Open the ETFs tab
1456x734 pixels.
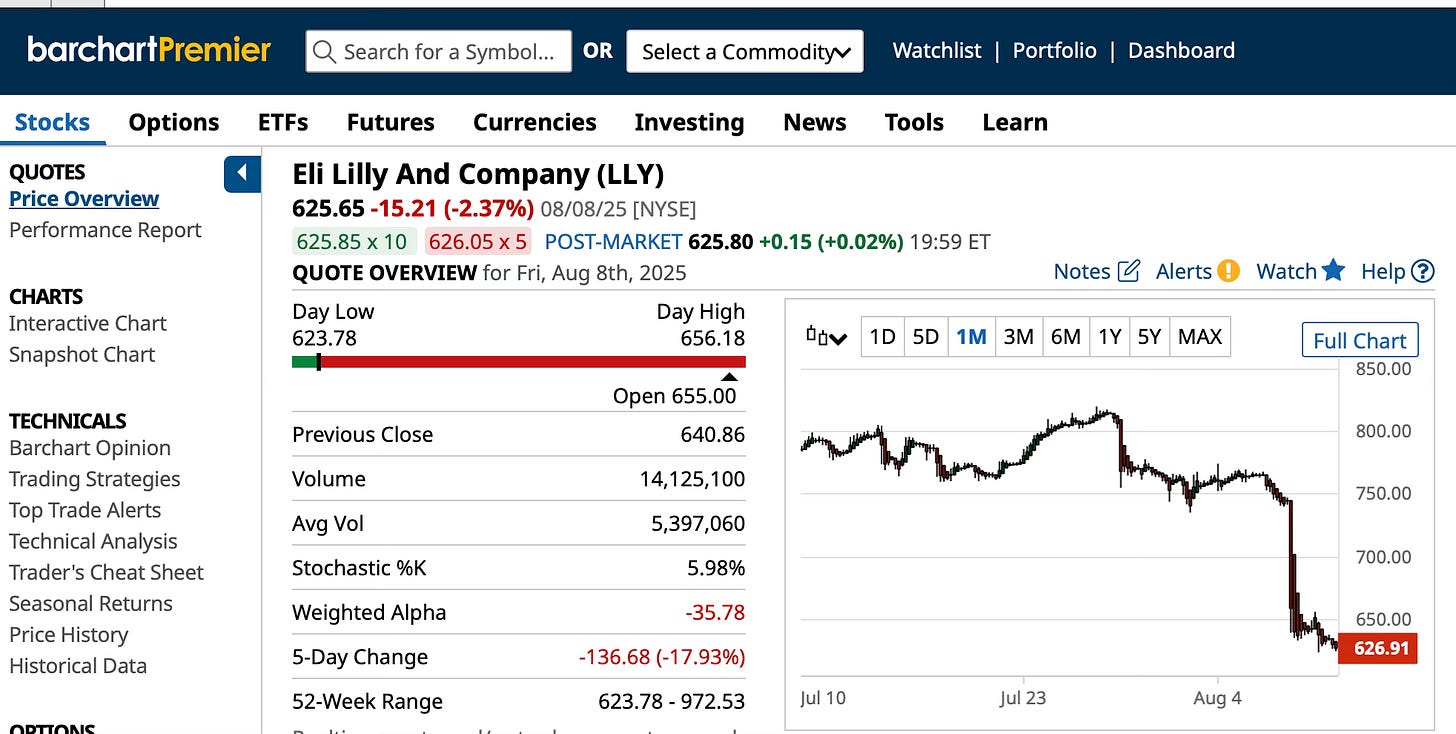[x=283, y=122]
